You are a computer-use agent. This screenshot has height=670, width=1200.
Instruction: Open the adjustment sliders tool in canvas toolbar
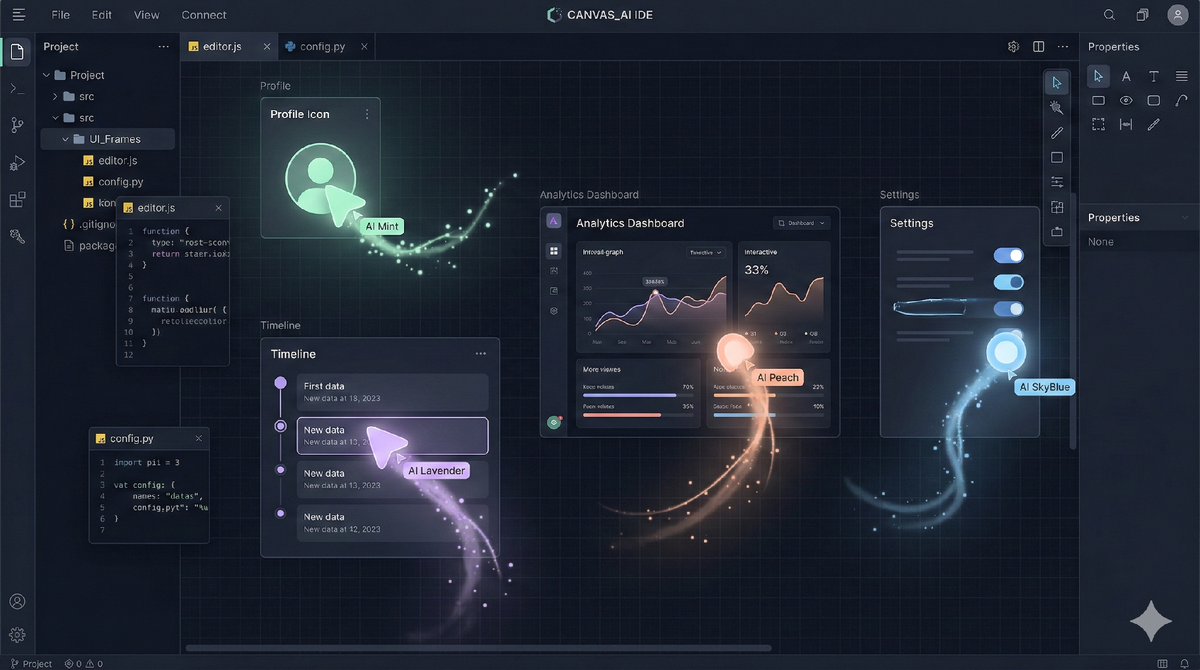1057,182
